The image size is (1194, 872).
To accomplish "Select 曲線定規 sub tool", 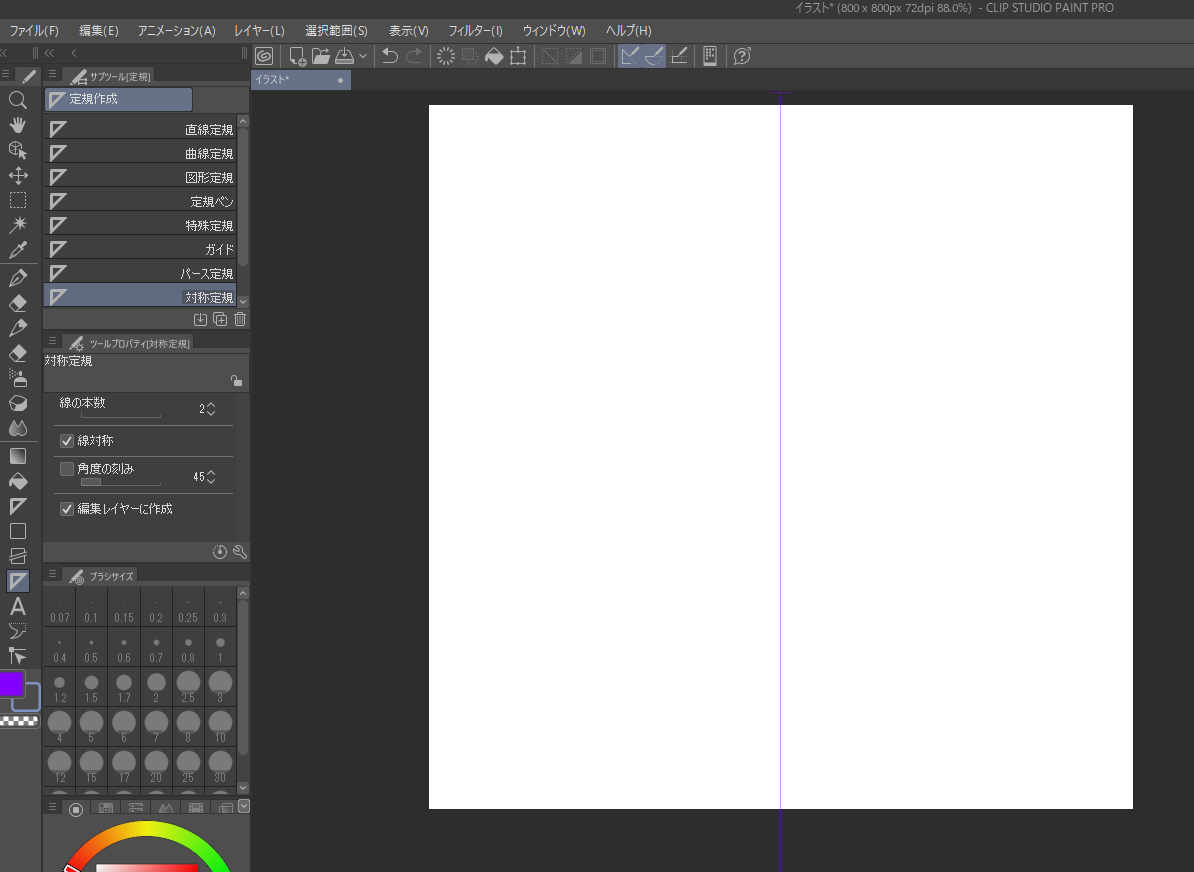I will 140,153.
